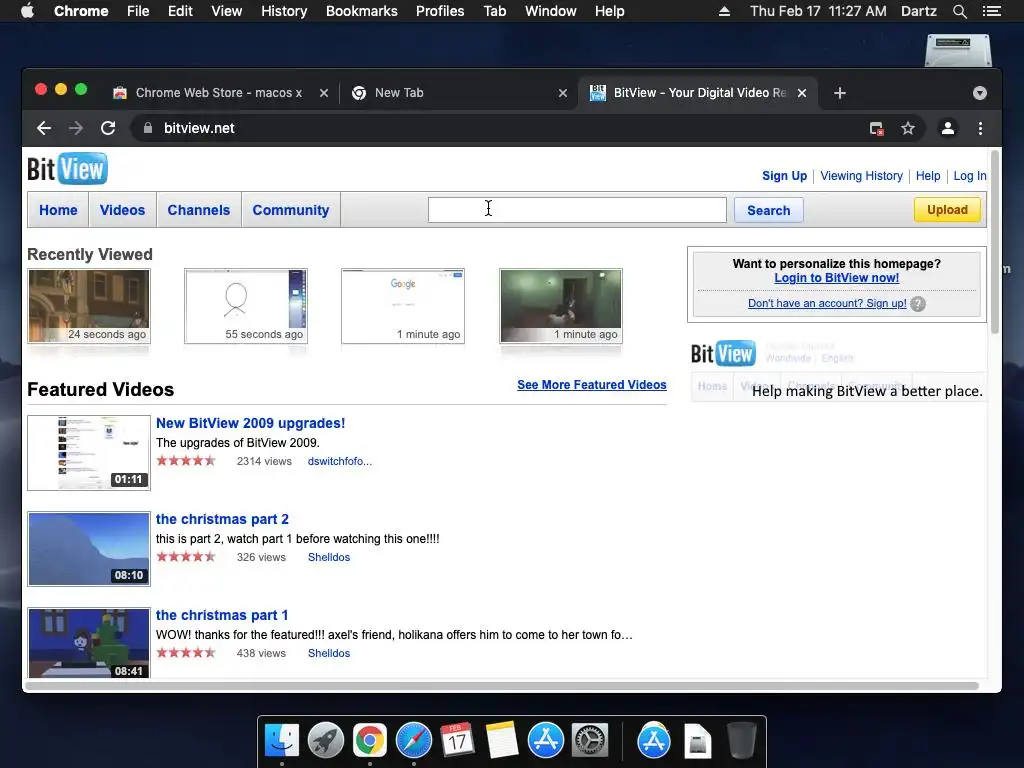1024x768 pixels.
Task: Click the 01:11 BitView upgrades video thumbnail
Action: pos(89,453)
